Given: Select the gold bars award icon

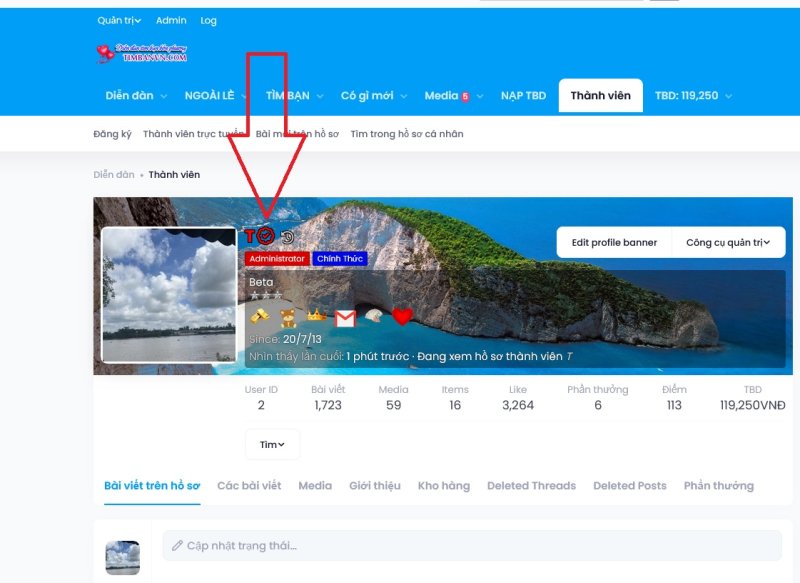Looking at the screenshot, I should (261, 315).
